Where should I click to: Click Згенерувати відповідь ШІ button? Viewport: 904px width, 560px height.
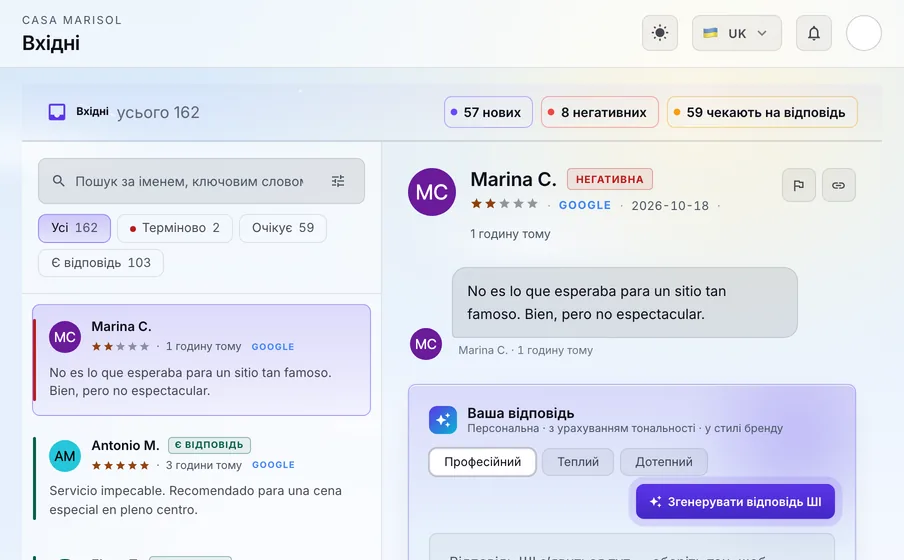(x=735, y=501)
